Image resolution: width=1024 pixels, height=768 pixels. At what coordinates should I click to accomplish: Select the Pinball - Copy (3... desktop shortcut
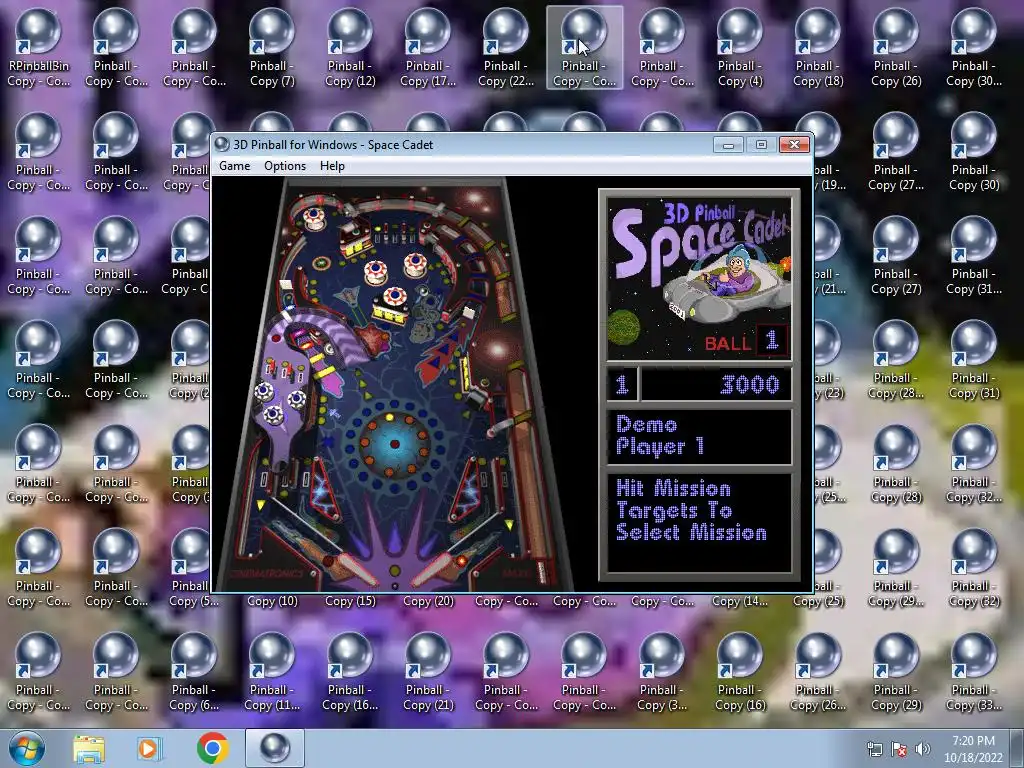click(662, 673)
